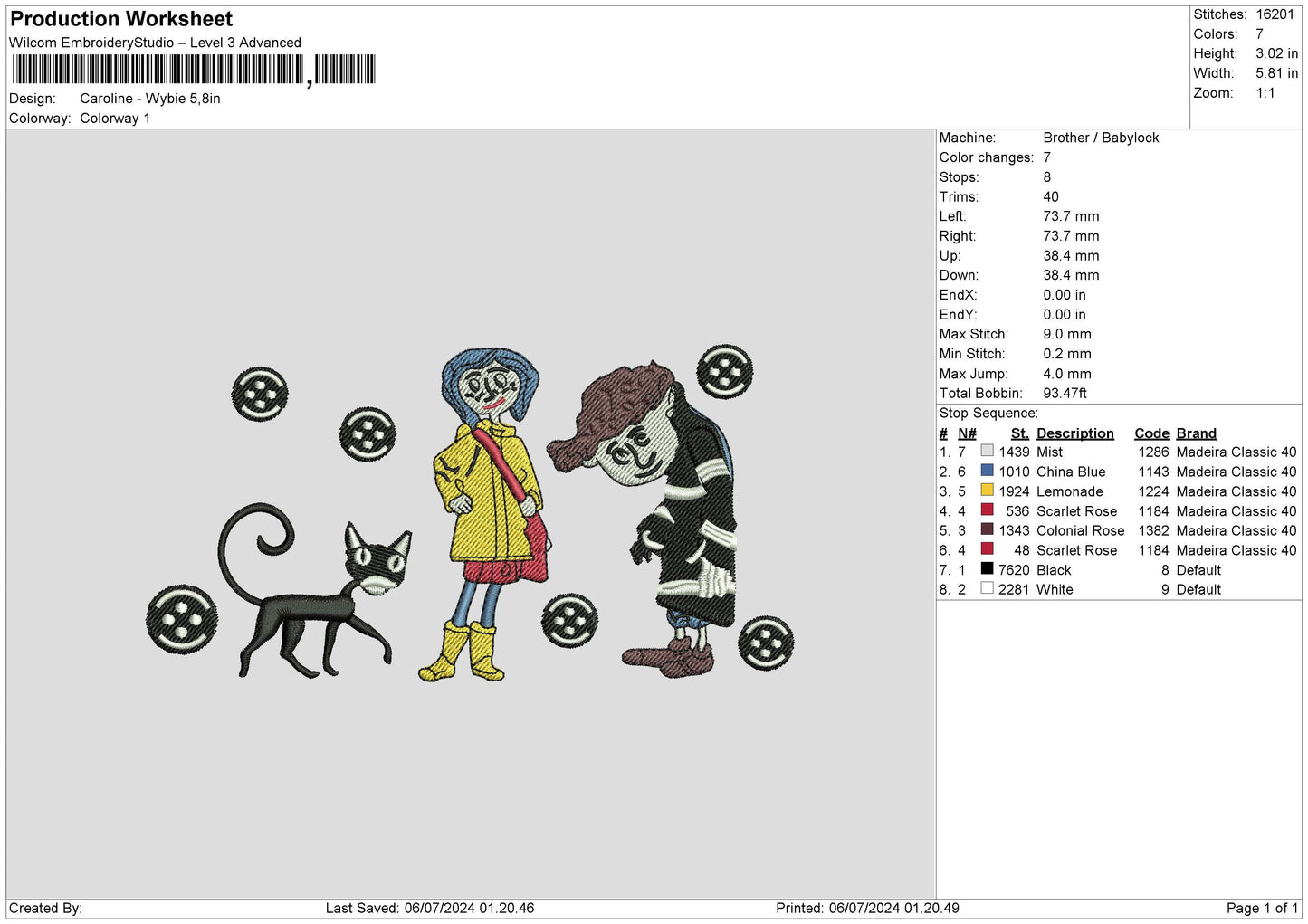1308x924 pixels.
Task: Click the St. column header
Action: click(1020, 433)
